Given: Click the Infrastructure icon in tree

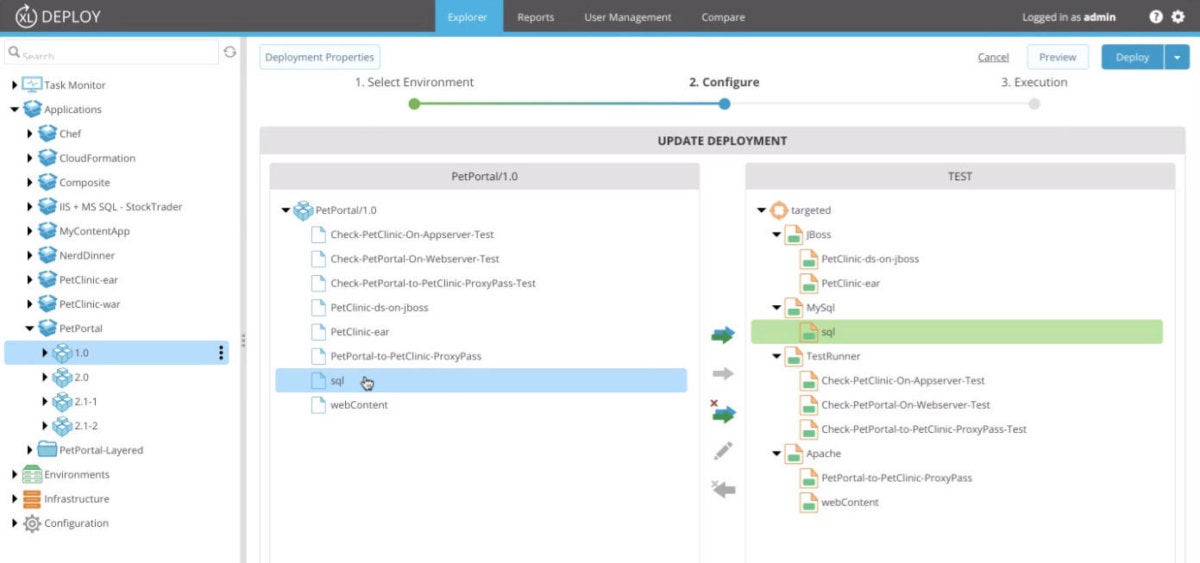Looking at the screenshot, I should pos(32,498).
